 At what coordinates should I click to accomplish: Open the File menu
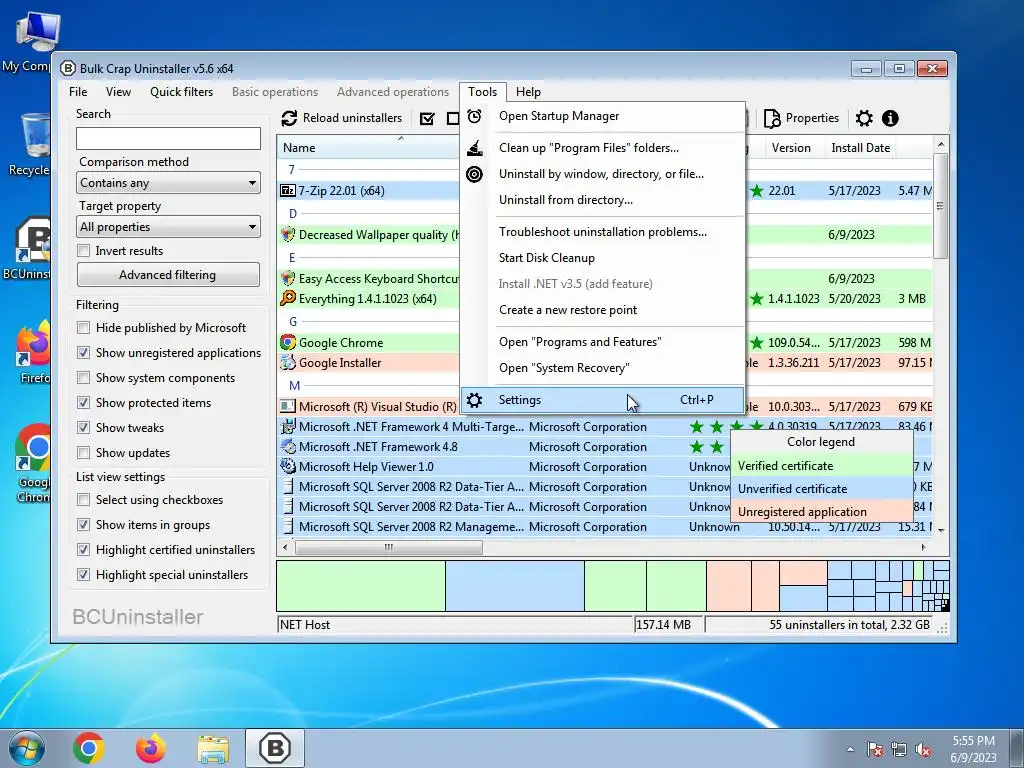[x=78, y=92]
